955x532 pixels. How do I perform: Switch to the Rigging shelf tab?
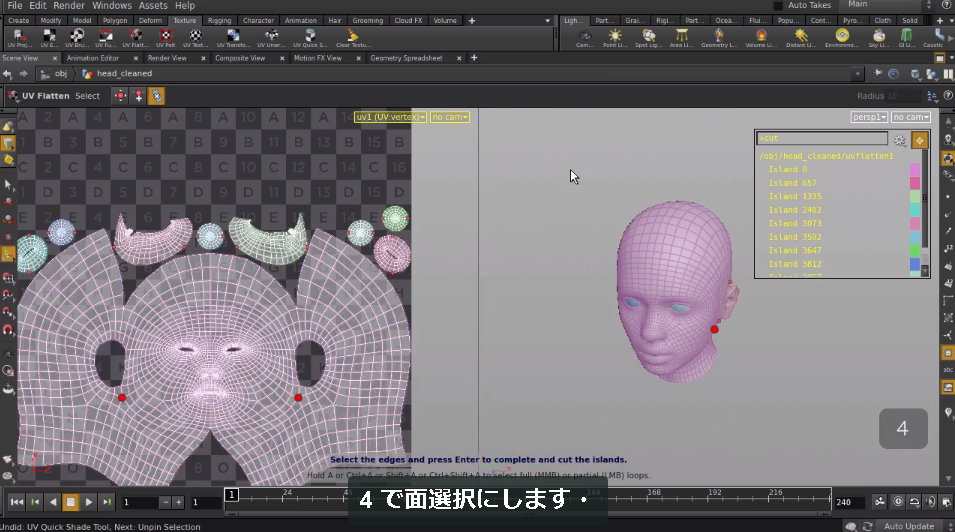click(219, 20)
